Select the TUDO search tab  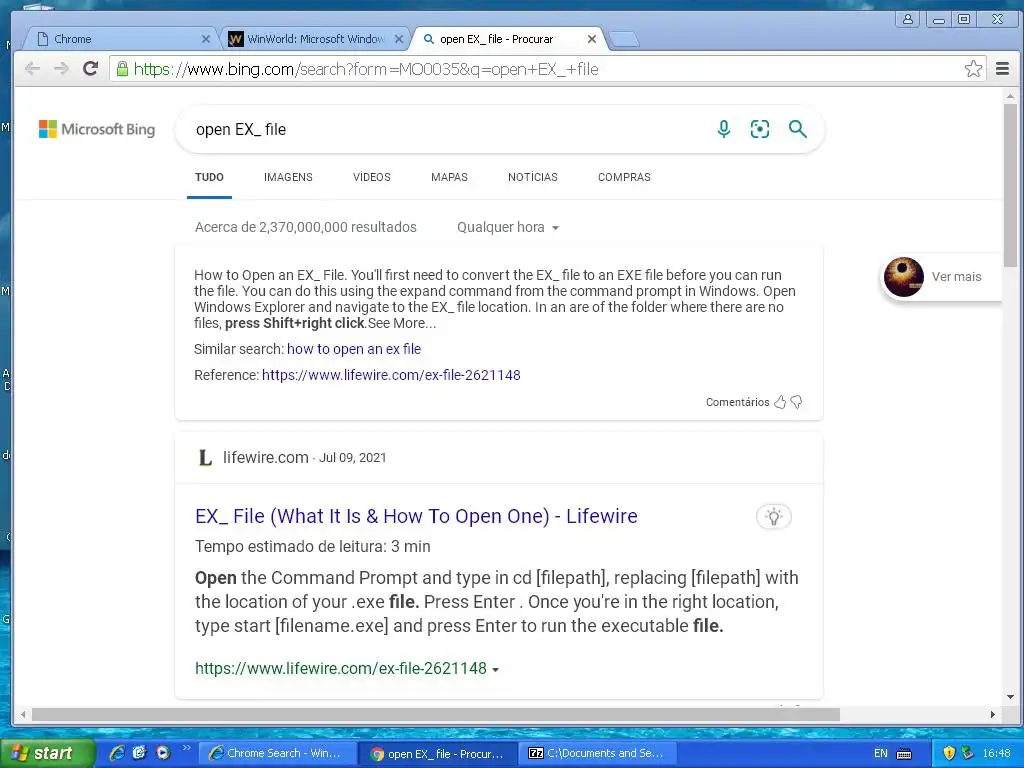point(209,177)
